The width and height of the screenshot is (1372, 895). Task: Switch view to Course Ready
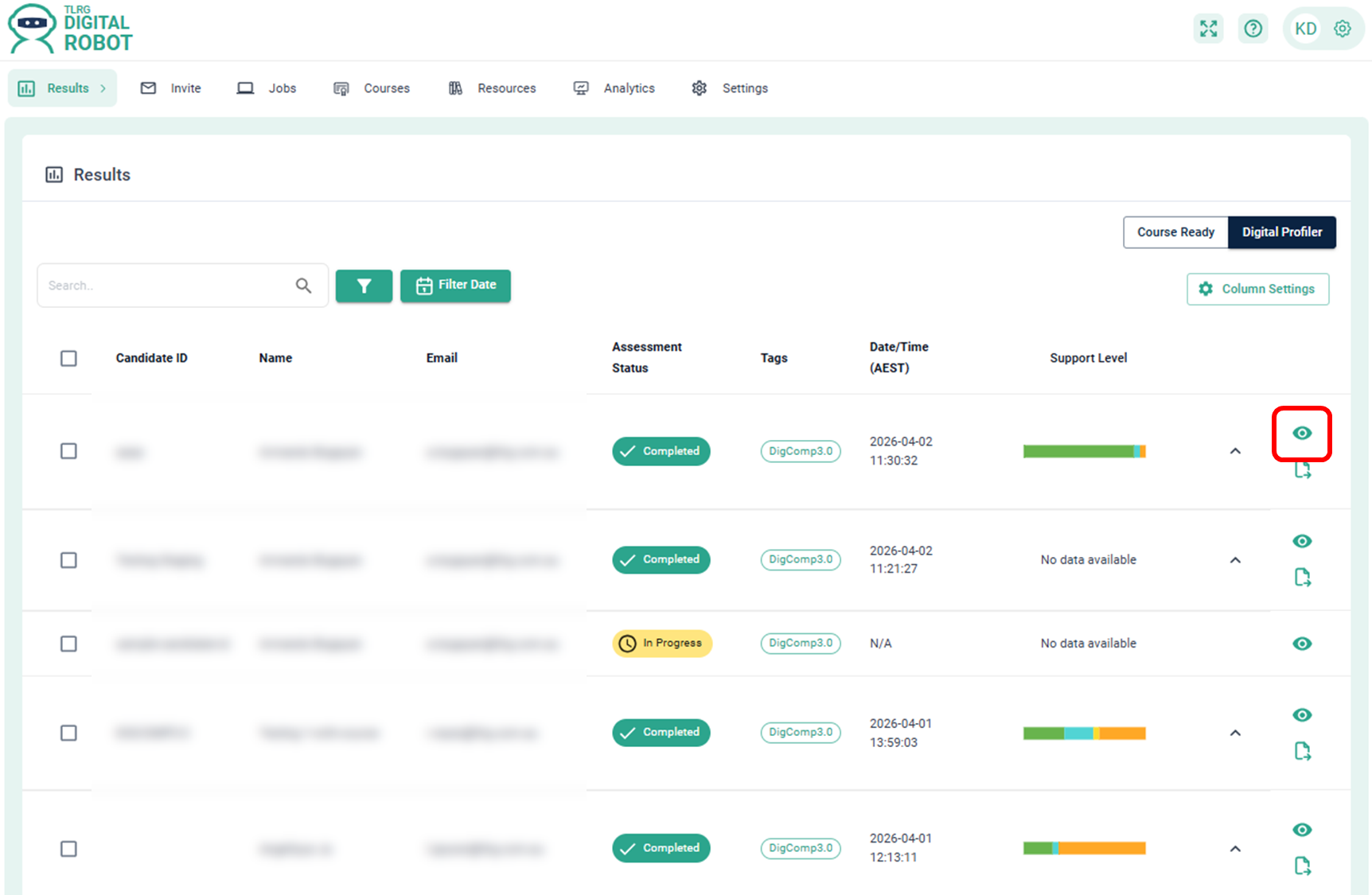tap(1175, 232)
